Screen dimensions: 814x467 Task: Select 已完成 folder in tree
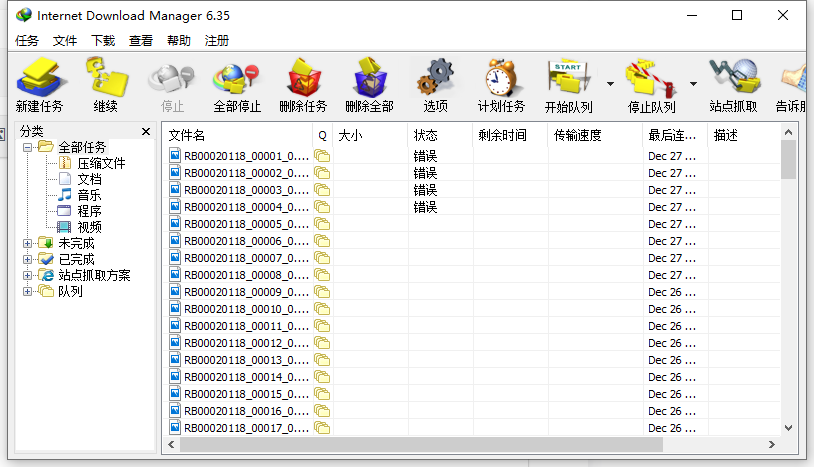pyautogui.click(x=76, y=259)
